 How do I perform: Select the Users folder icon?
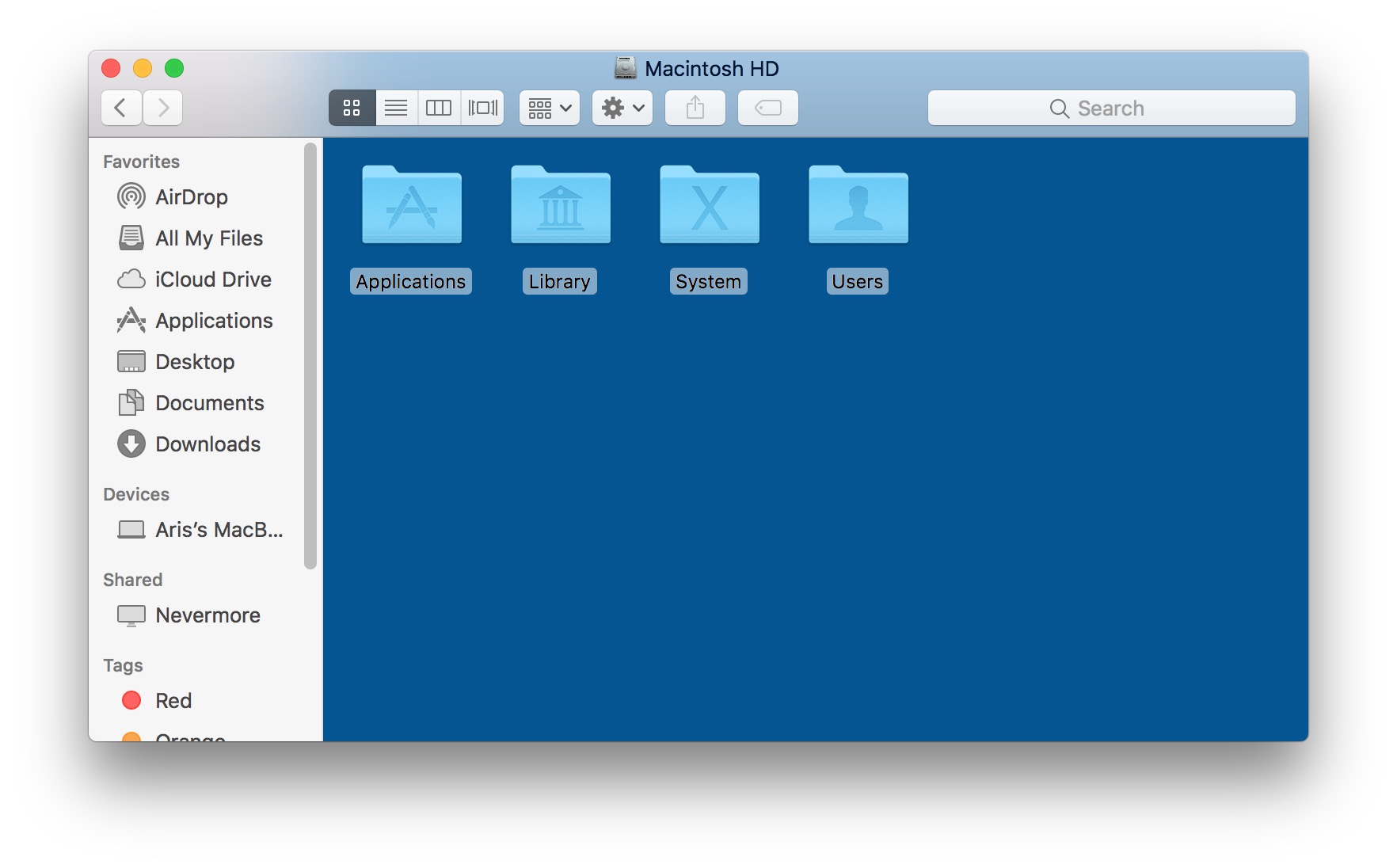(858, 204)
